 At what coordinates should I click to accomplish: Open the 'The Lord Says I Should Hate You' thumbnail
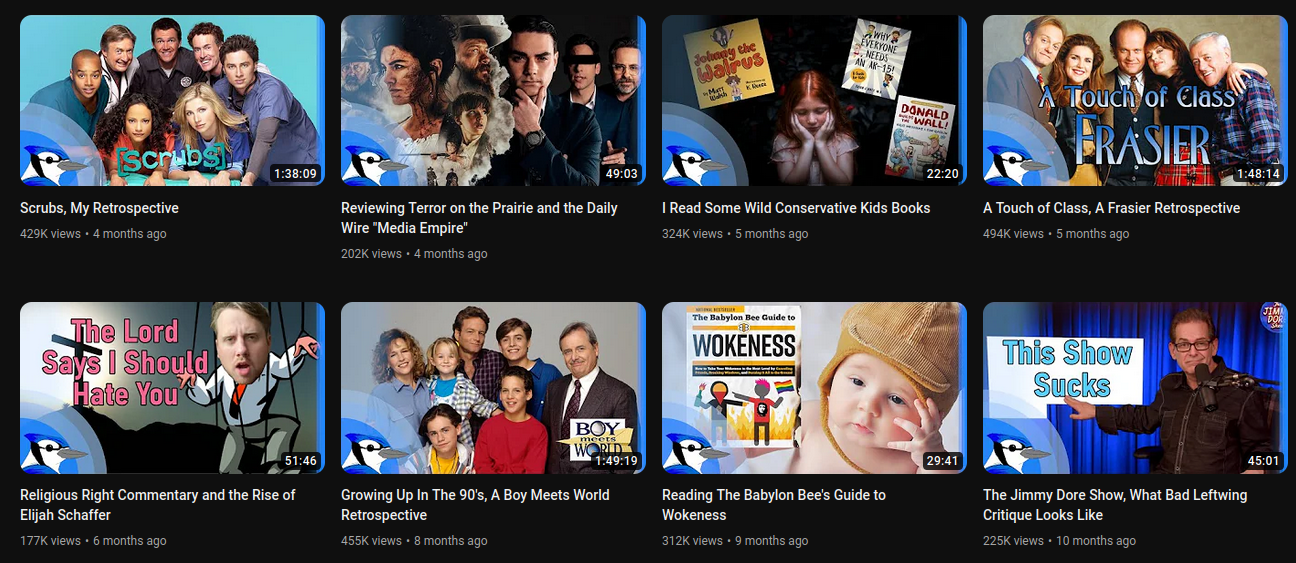(172, 388)
